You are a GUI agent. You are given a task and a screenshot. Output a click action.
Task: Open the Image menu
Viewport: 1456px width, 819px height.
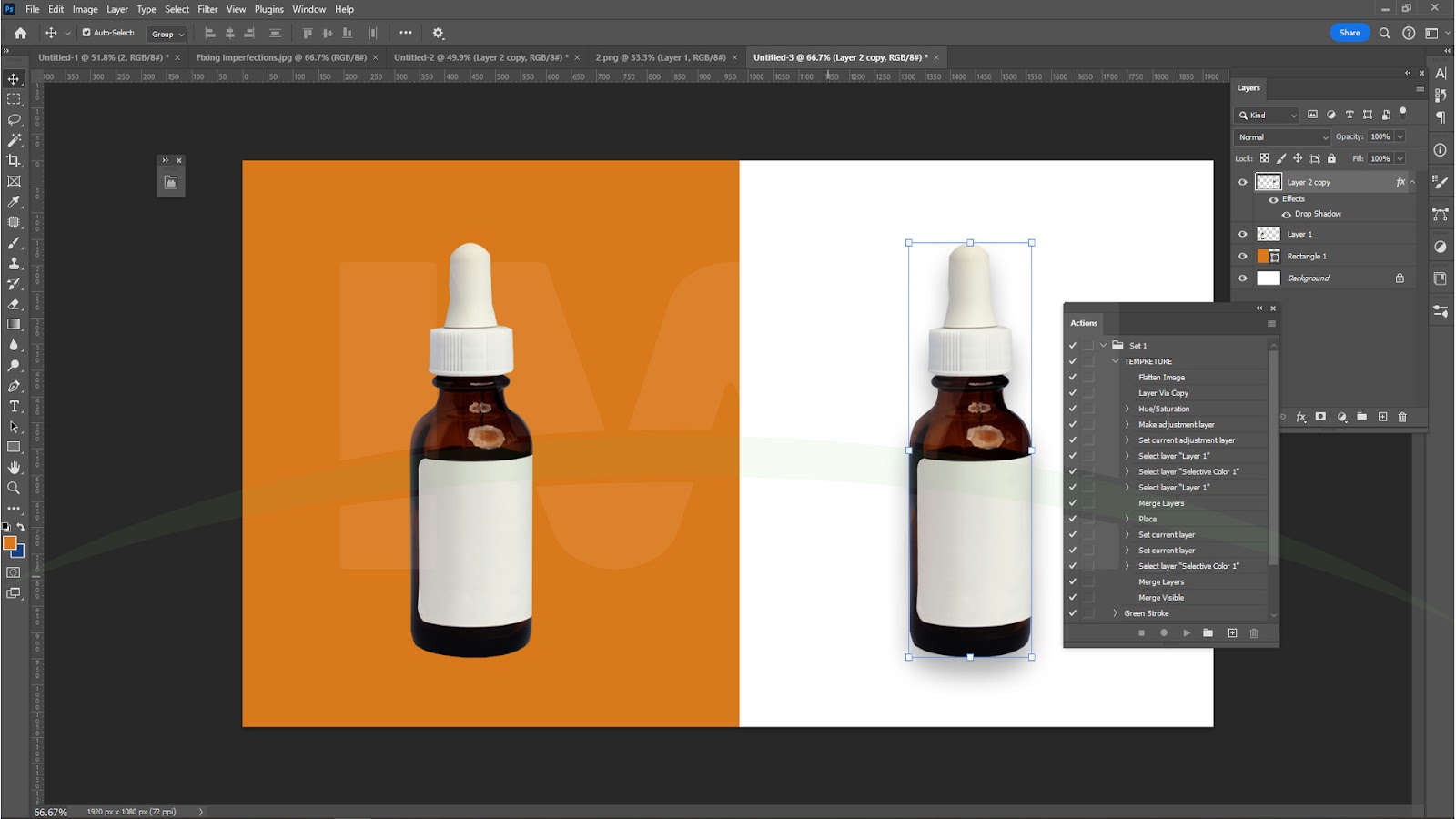pos(85,9)
